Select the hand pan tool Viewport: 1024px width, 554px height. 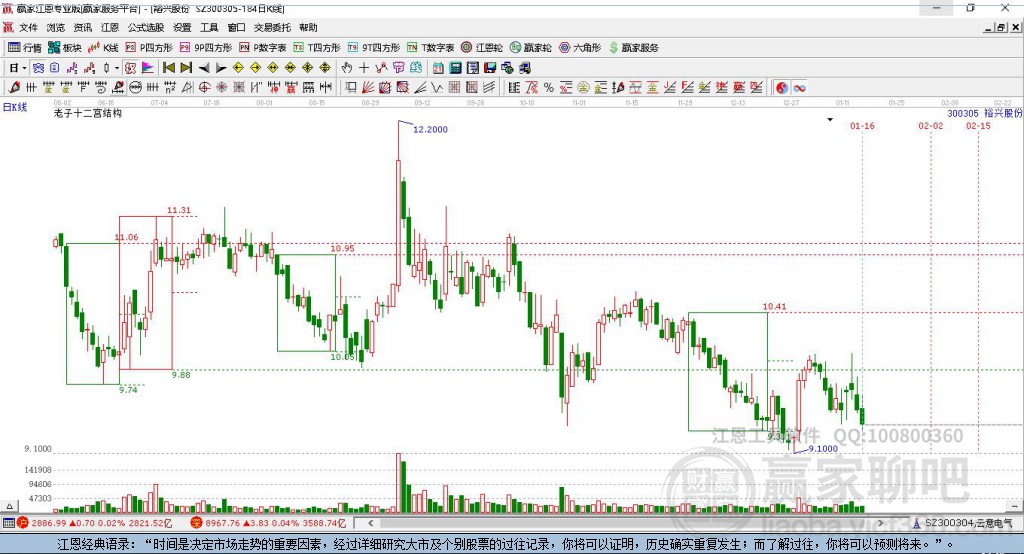point(347,68)
